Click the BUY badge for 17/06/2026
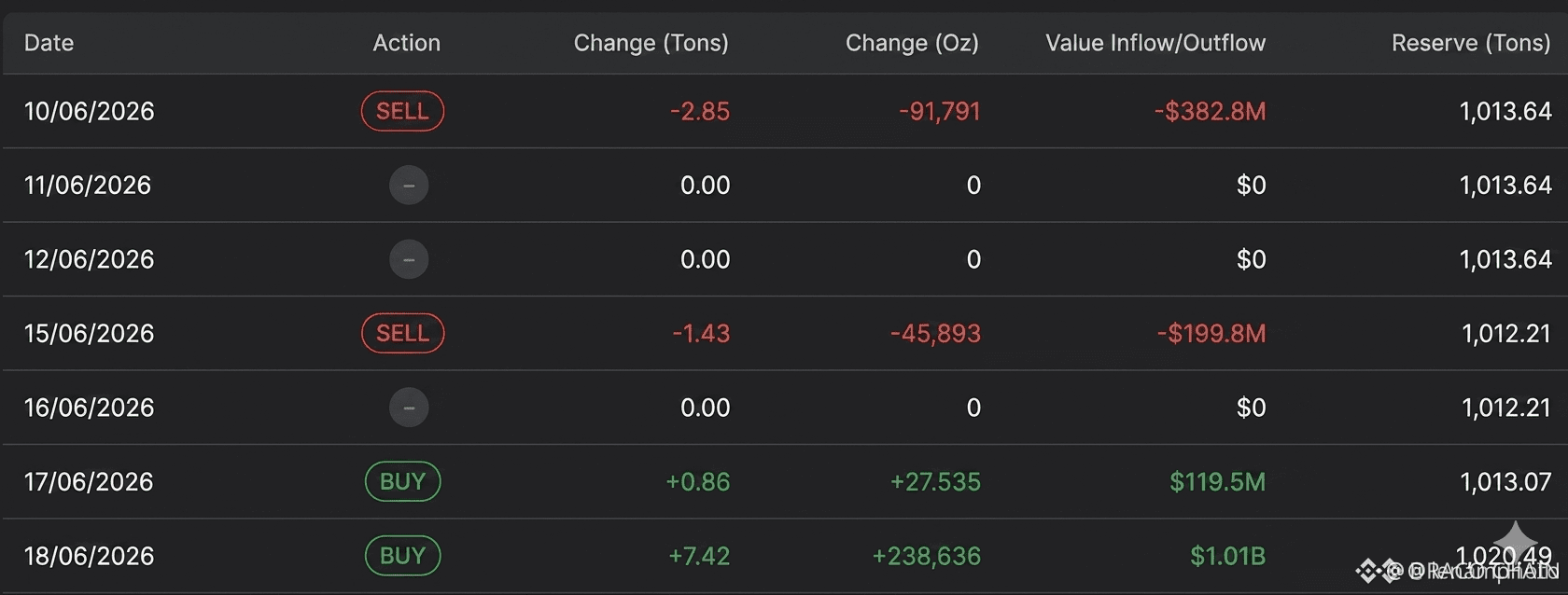The image size is (1568, 595). [402, 481]
